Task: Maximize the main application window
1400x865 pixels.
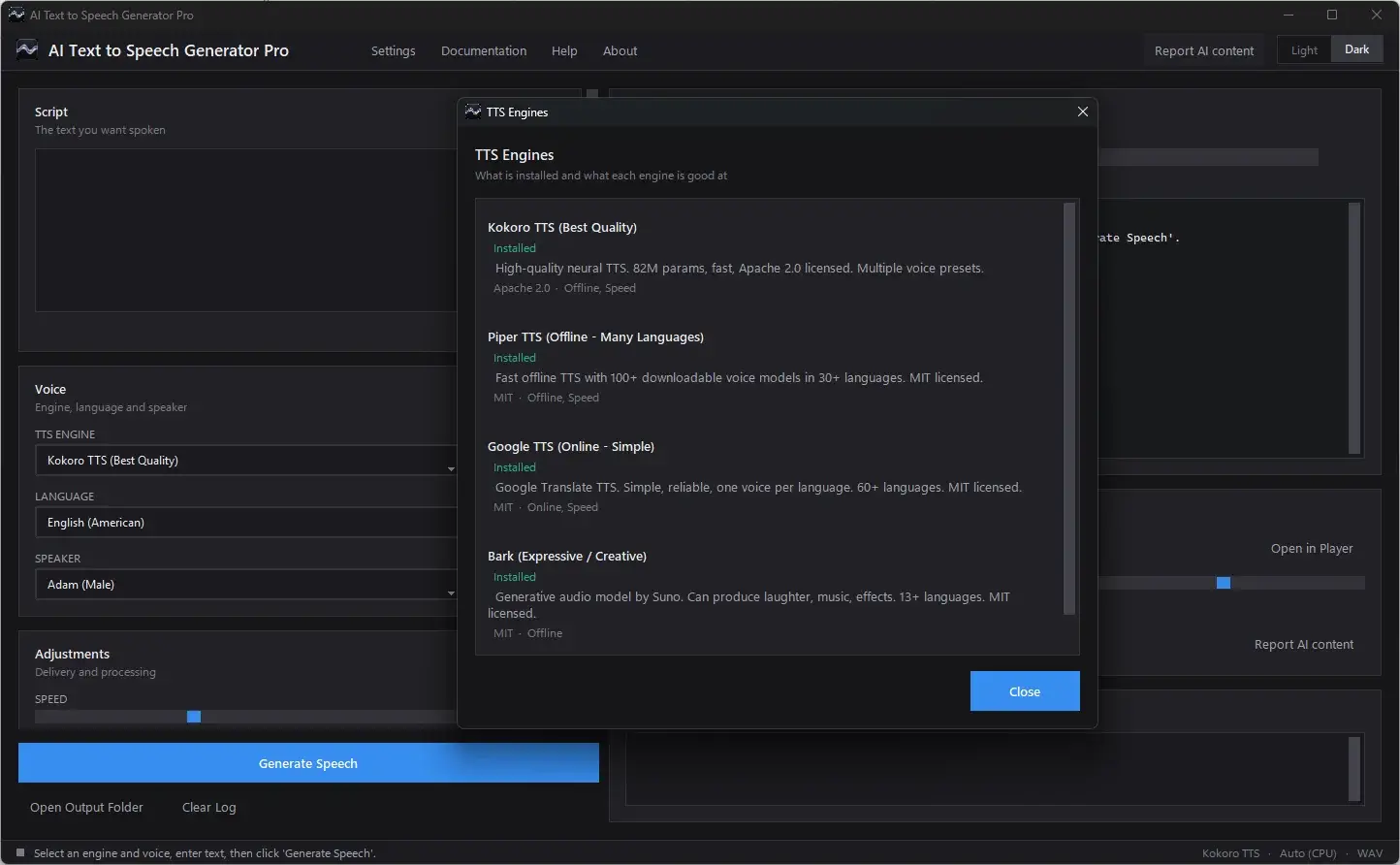Action: pos(1332,15)
